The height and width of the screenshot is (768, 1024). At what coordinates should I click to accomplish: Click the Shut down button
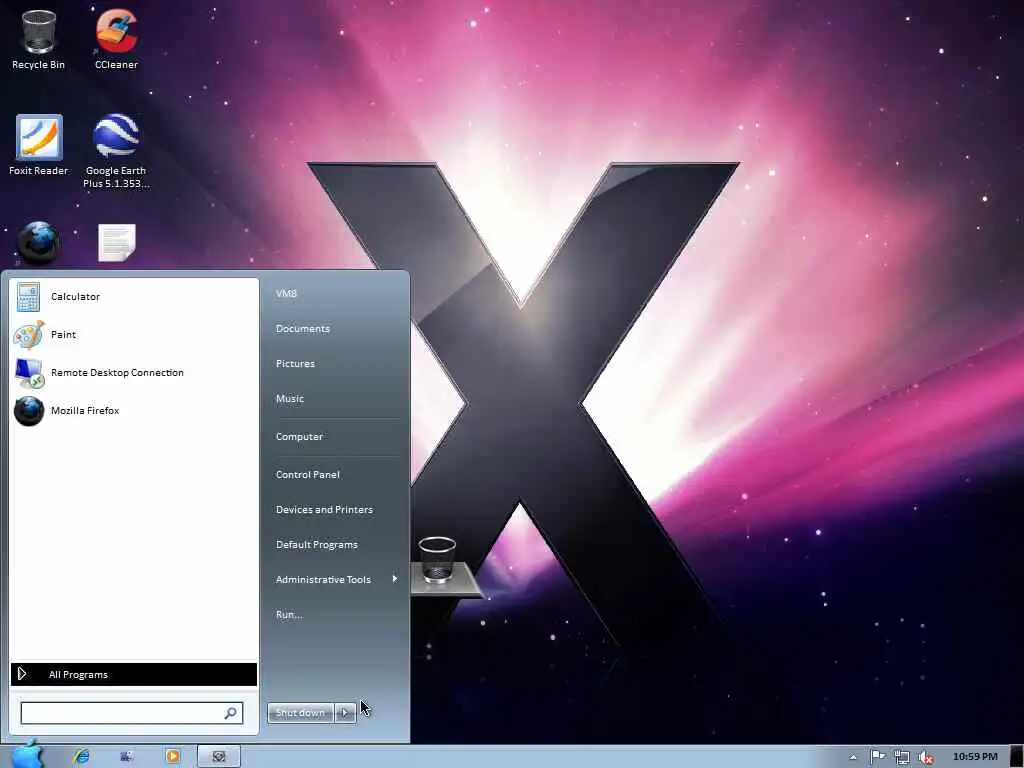coord(300,712)
